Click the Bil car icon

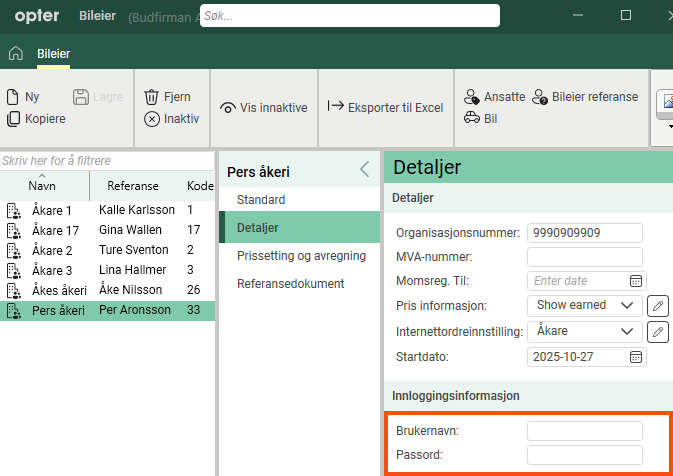tap(472, 118)
